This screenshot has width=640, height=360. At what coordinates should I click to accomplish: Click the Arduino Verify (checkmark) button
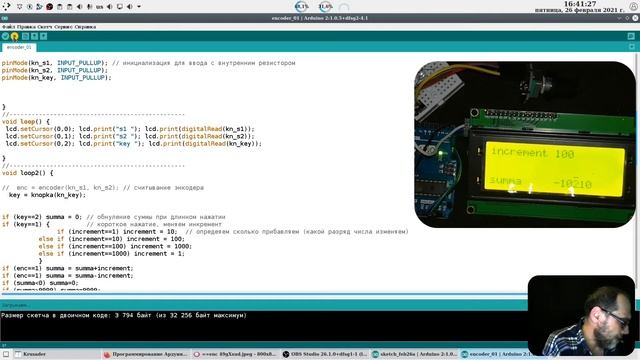pos(5,36)
